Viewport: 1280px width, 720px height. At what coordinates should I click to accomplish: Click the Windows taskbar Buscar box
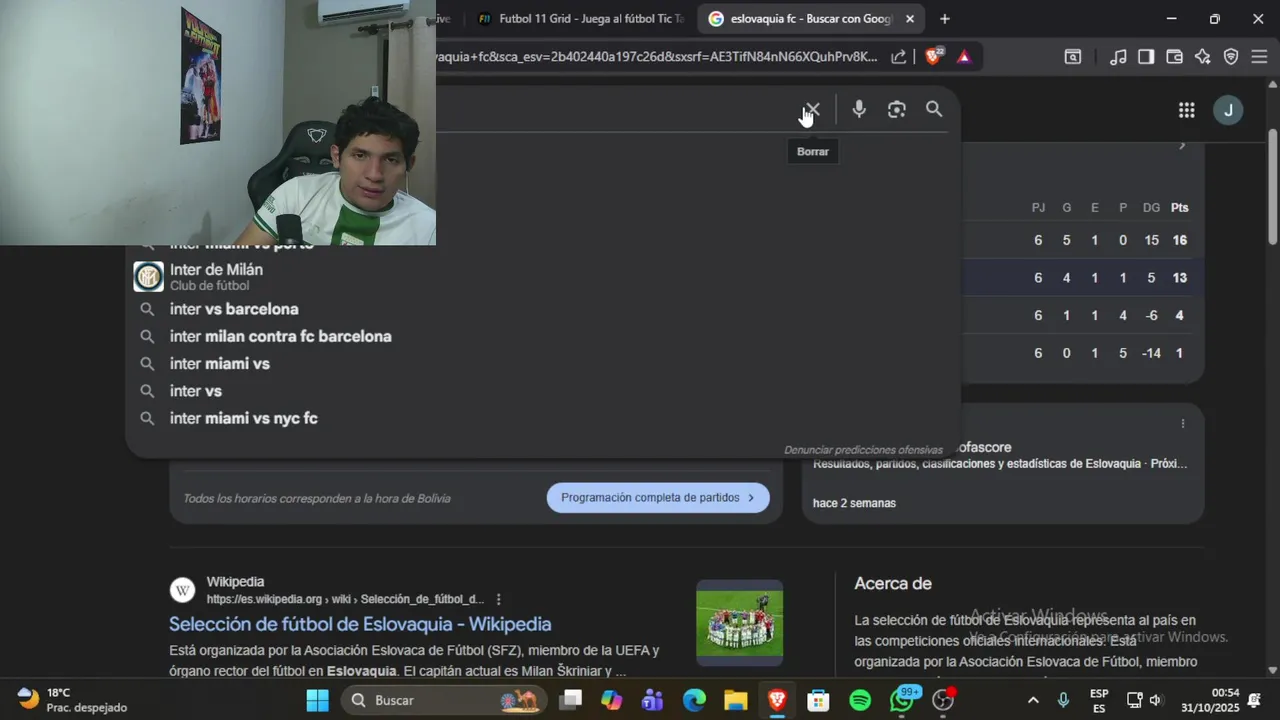click(x=445, y=700)
